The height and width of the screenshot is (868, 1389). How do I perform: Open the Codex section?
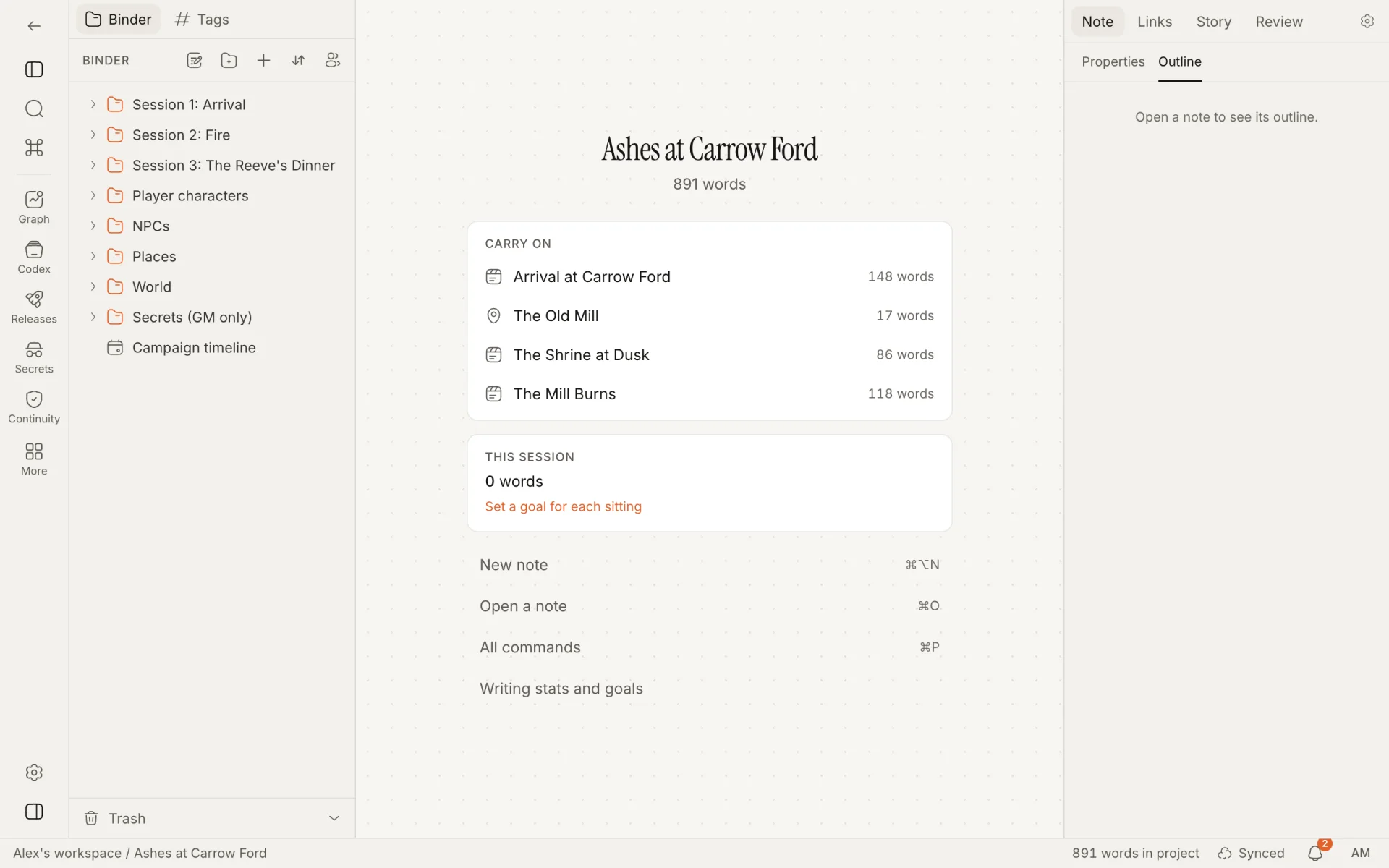click(34, 258)
